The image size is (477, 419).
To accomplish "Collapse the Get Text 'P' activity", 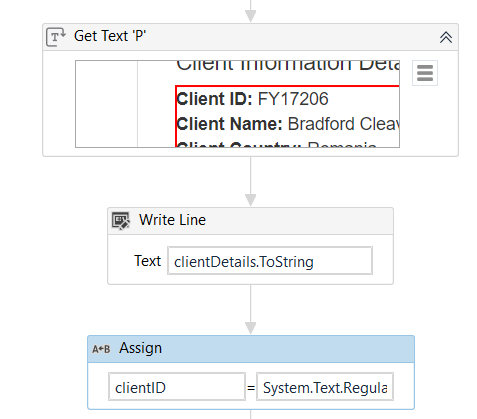I will tap(446, 37).
